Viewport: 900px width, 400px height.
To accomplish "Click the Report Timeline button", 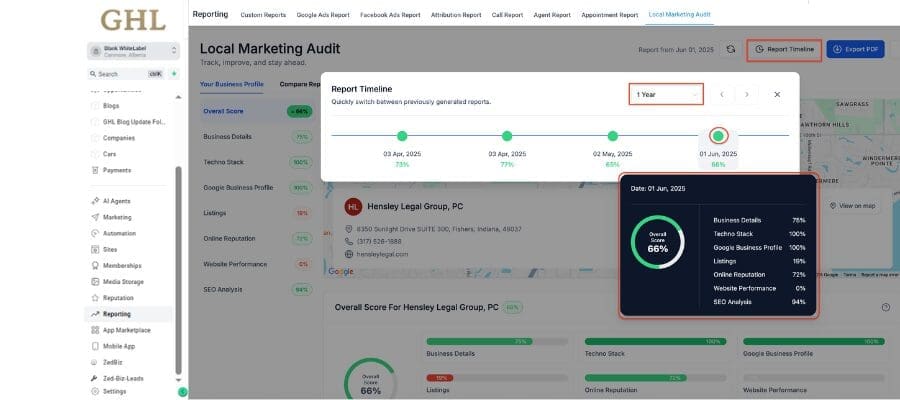I will coord(785,49).
